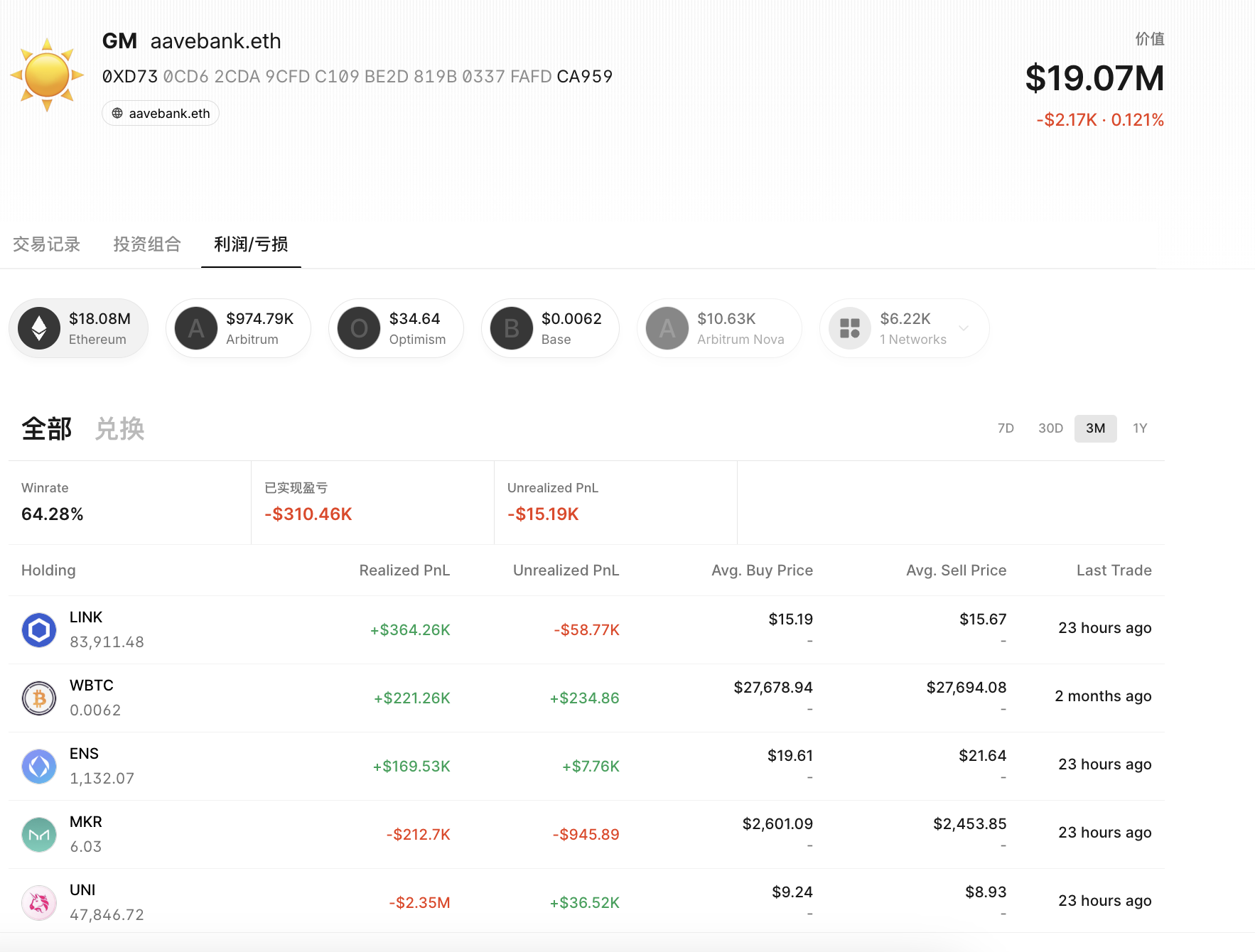Expand the 1 Networks dropdown chevron
The image size is (1255, 952).
(x=964, y=328)
